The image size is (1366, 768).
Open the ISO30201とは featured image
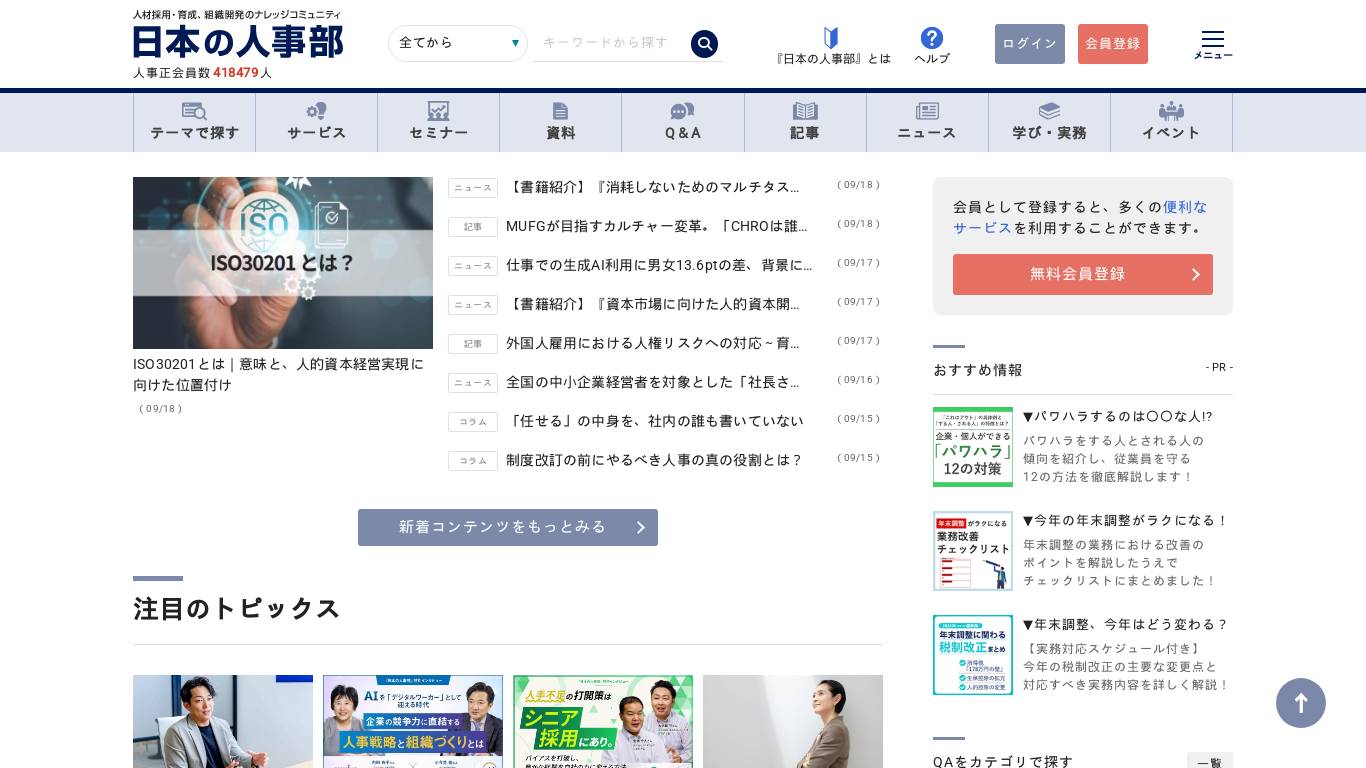tap(283, 263)
